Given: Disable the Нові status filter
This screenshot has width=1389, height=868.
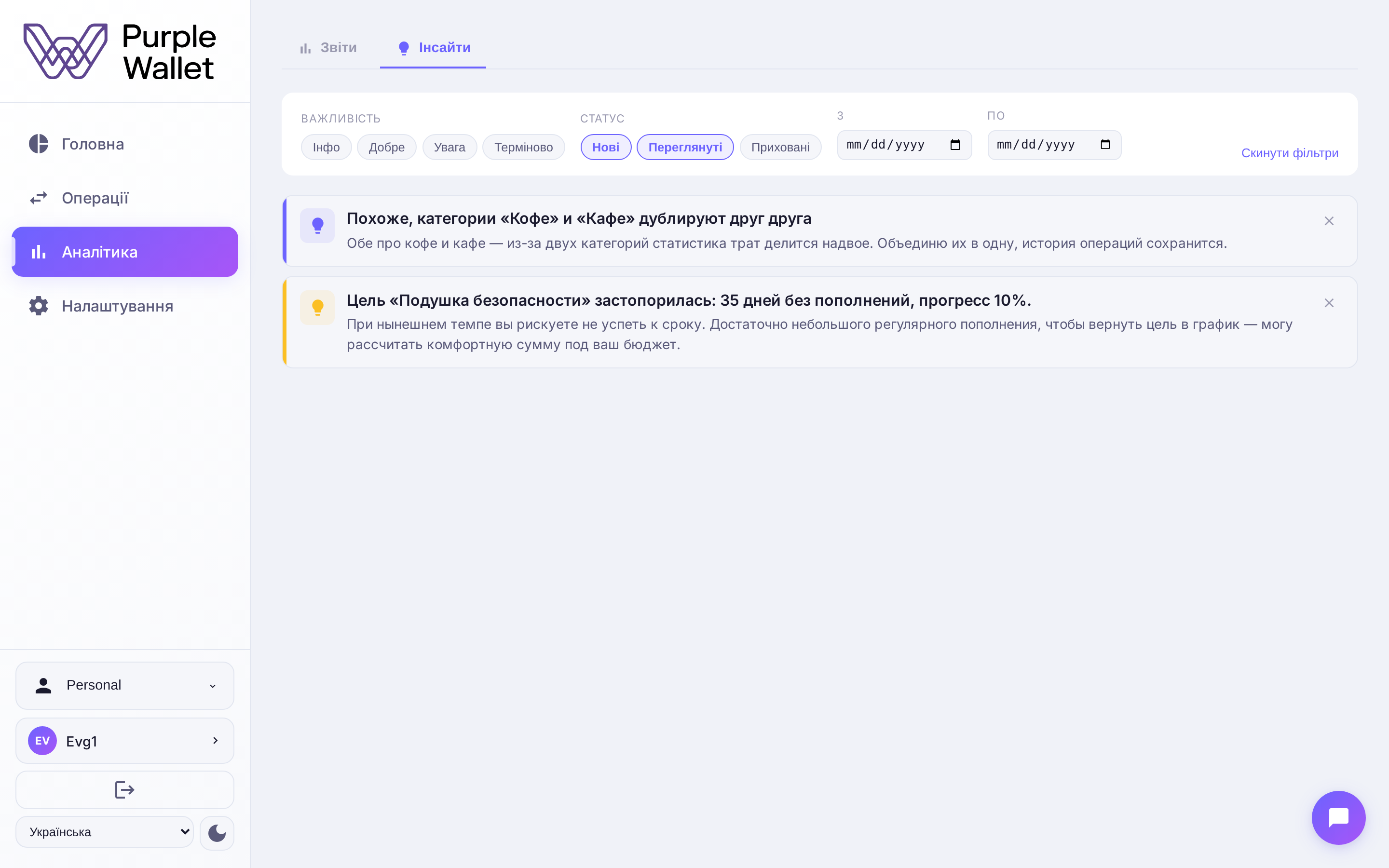Looking at the screenshot, I should (606, 147).
